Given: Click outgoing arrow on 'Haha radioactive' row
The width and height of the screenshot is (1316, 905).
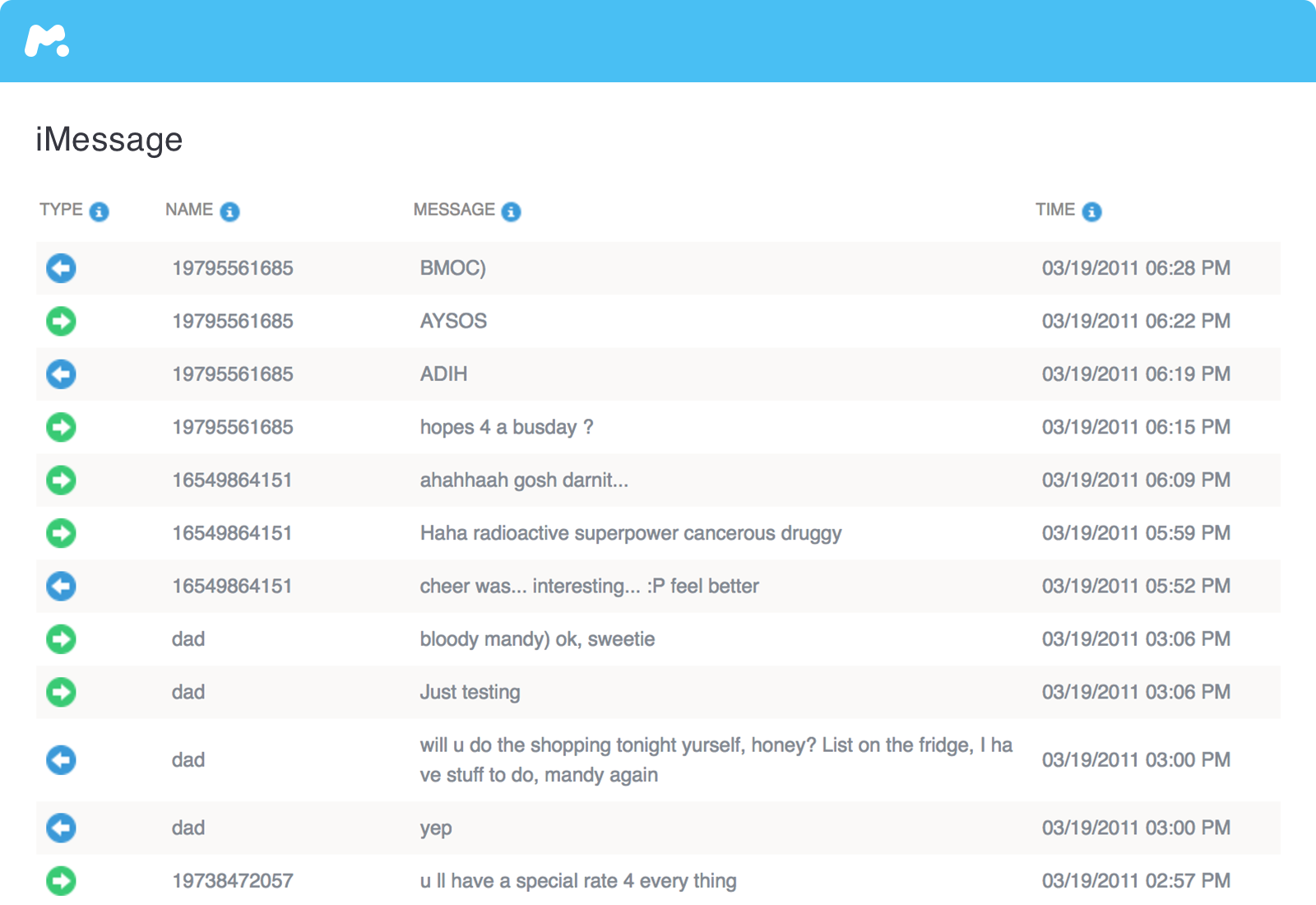Looking at the screenshot, I should [61, 533].
